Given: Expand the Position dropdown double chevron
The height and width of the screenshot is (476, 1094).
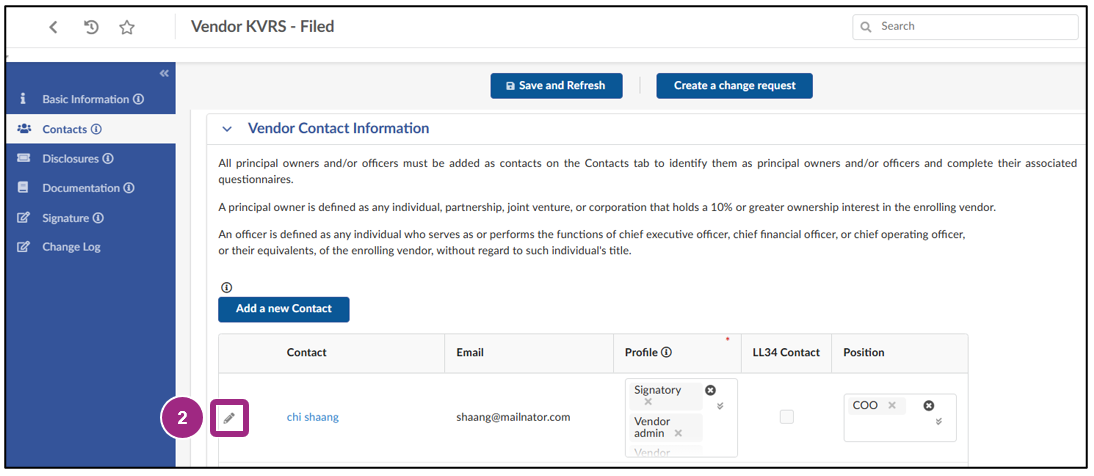Looking at the screenshot, I should coord(939,421).
